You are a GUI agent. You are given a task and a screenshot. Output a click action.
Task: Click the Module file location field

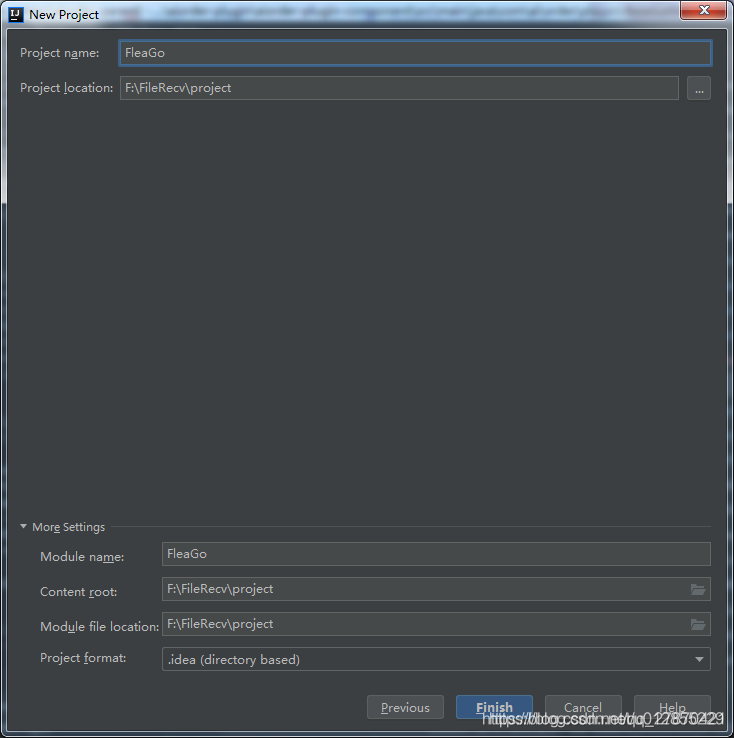[436, 624]
